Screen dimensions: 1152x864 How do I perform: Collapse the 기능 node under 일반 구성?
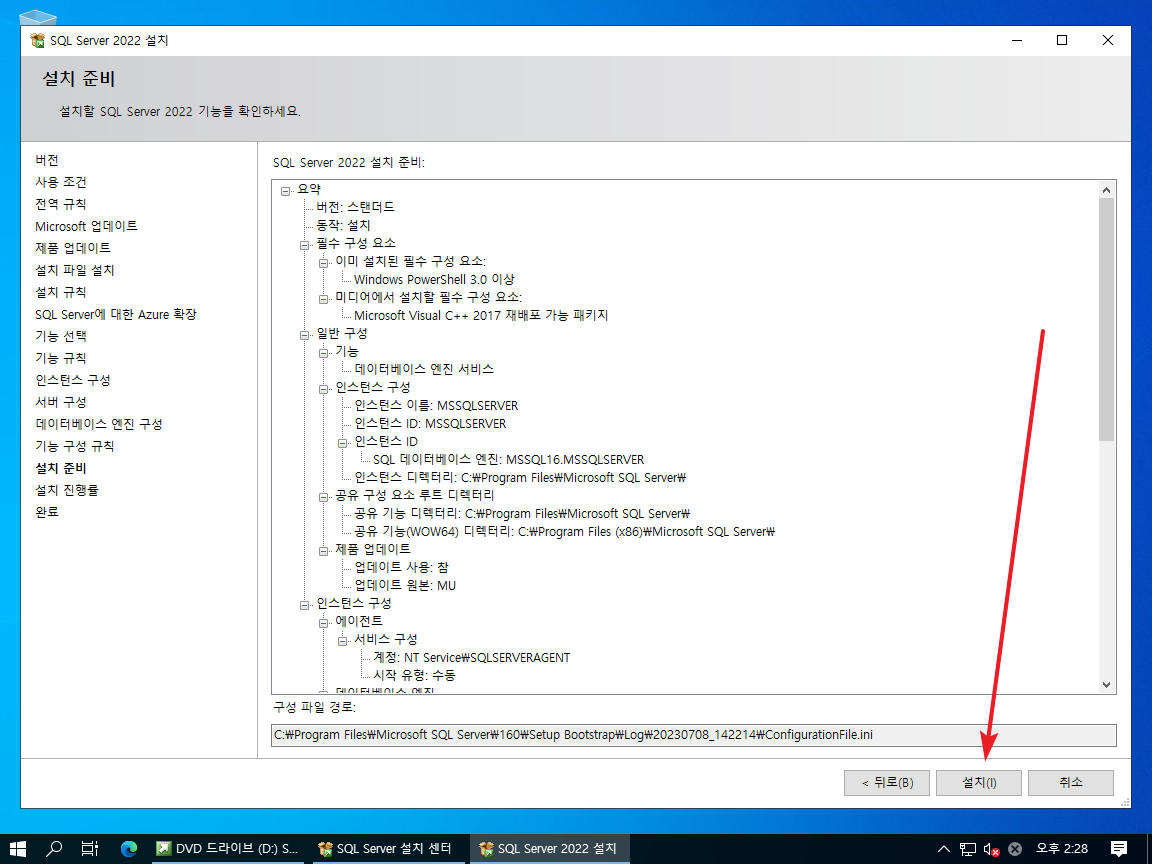click(323, 353)
